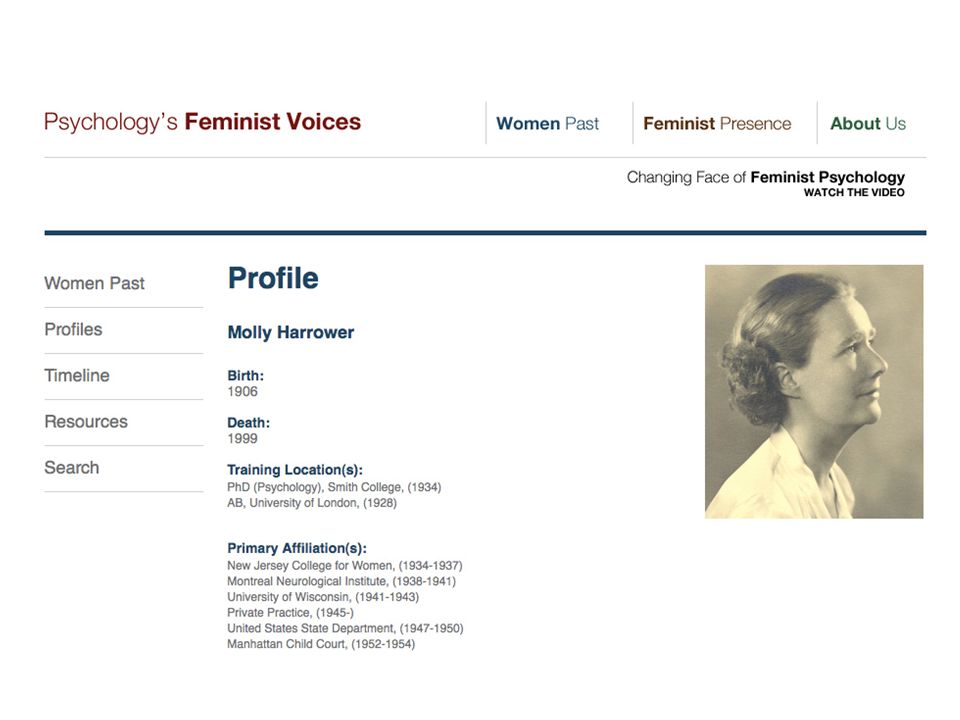Open Search in the sidebar menu
Image resolution: width=960 pixels, height=720 pixels.
click(x=72, y=468)
